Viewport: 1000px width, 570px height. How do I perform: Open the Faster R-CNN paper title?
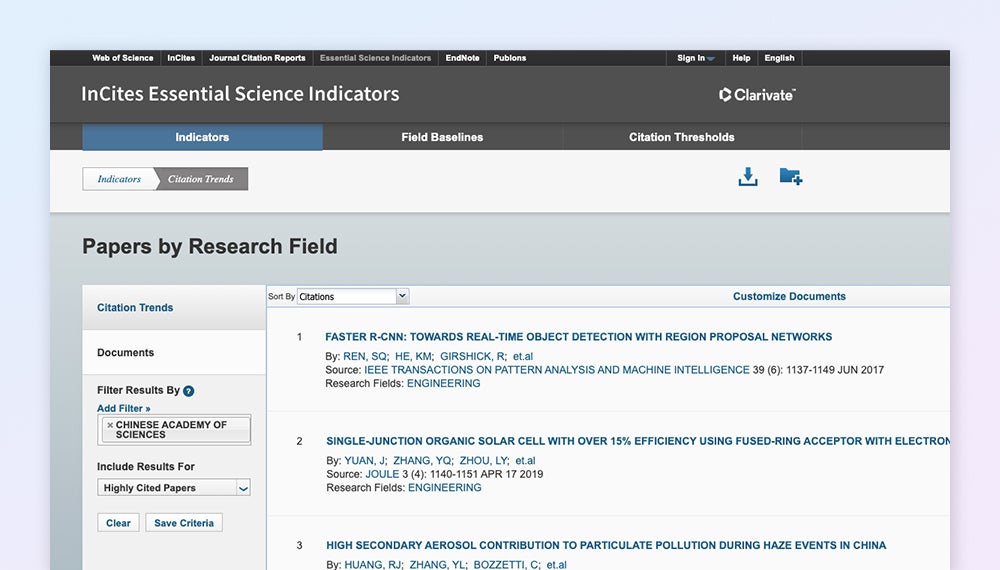coord(578,337)
